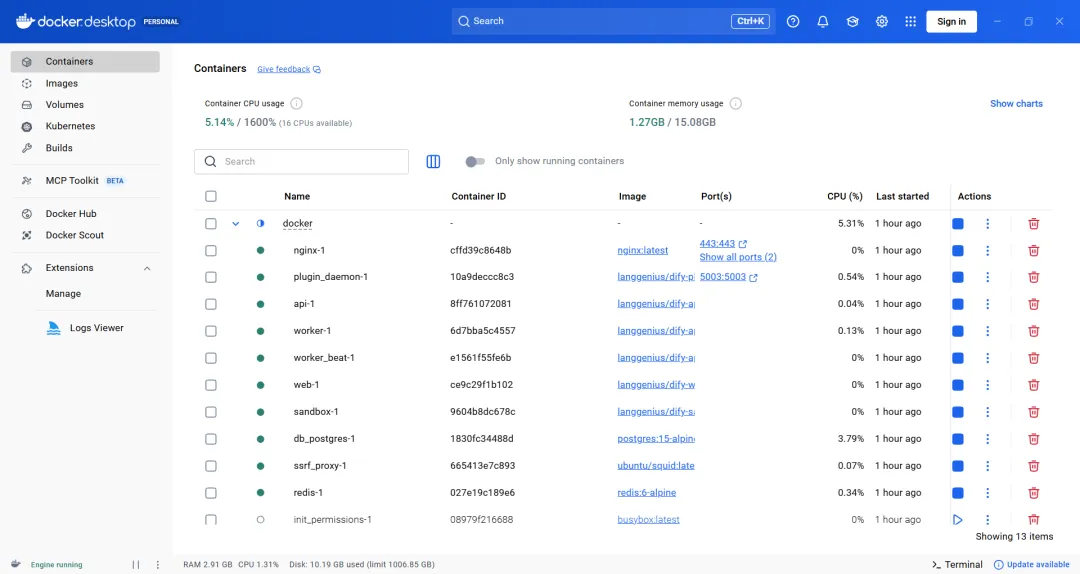This screenshot has width=1080, height=574.
Task: Click the Sign in button
Action: (951, 21)
